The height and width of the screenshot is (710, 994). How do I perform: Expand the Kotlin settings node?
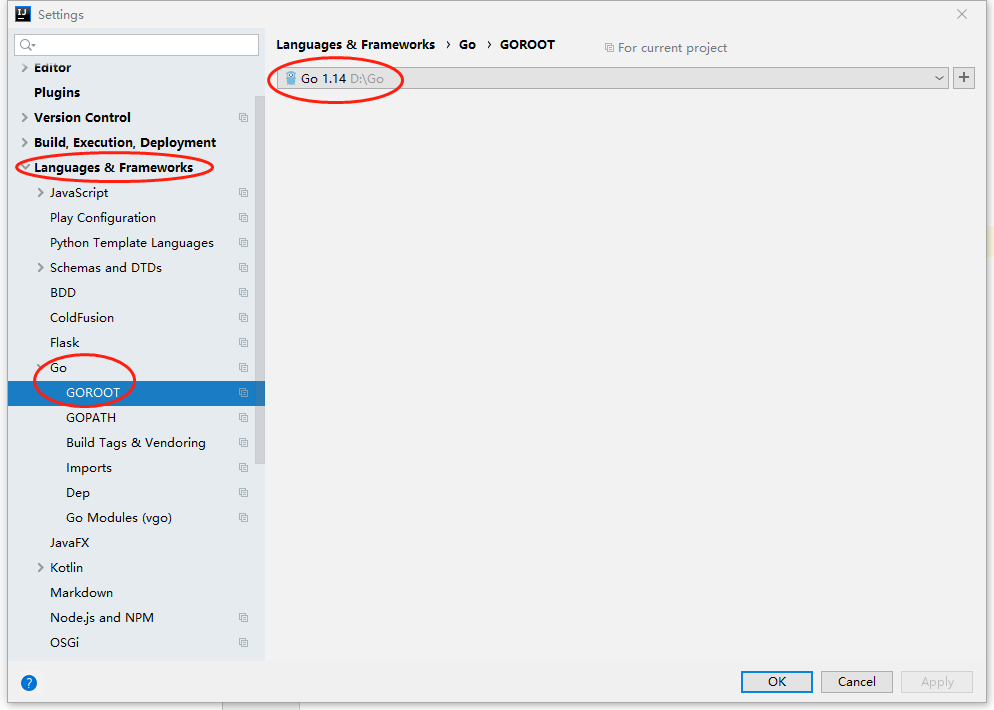click(x=40, y=568)
